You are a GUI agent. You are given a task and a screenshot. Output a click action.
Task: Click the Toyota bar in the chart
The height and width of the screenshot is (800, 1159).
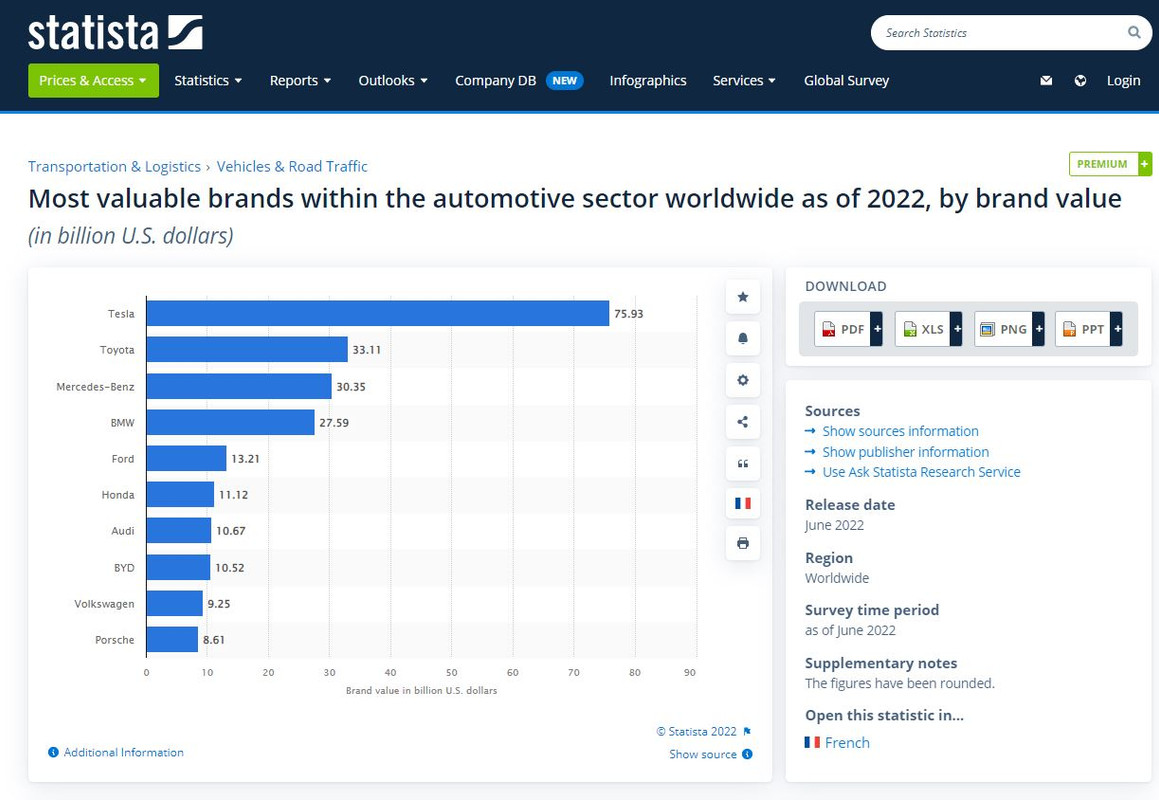[247, 350]
